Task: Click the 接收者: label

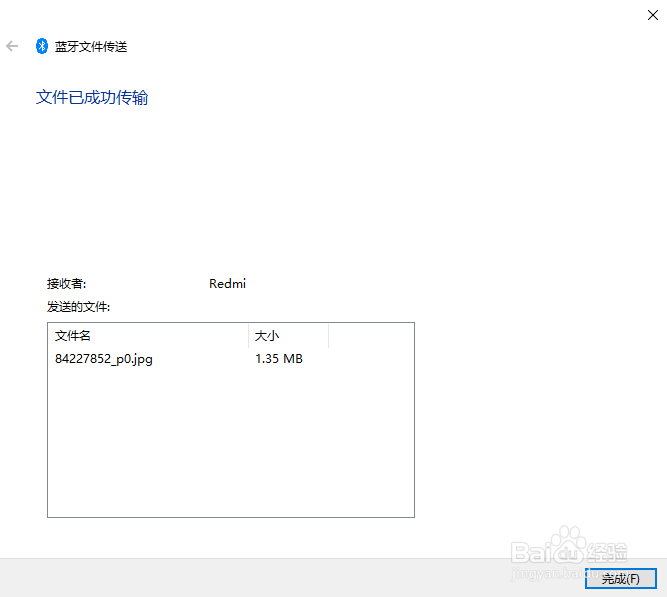Action: tap(66, 284)
